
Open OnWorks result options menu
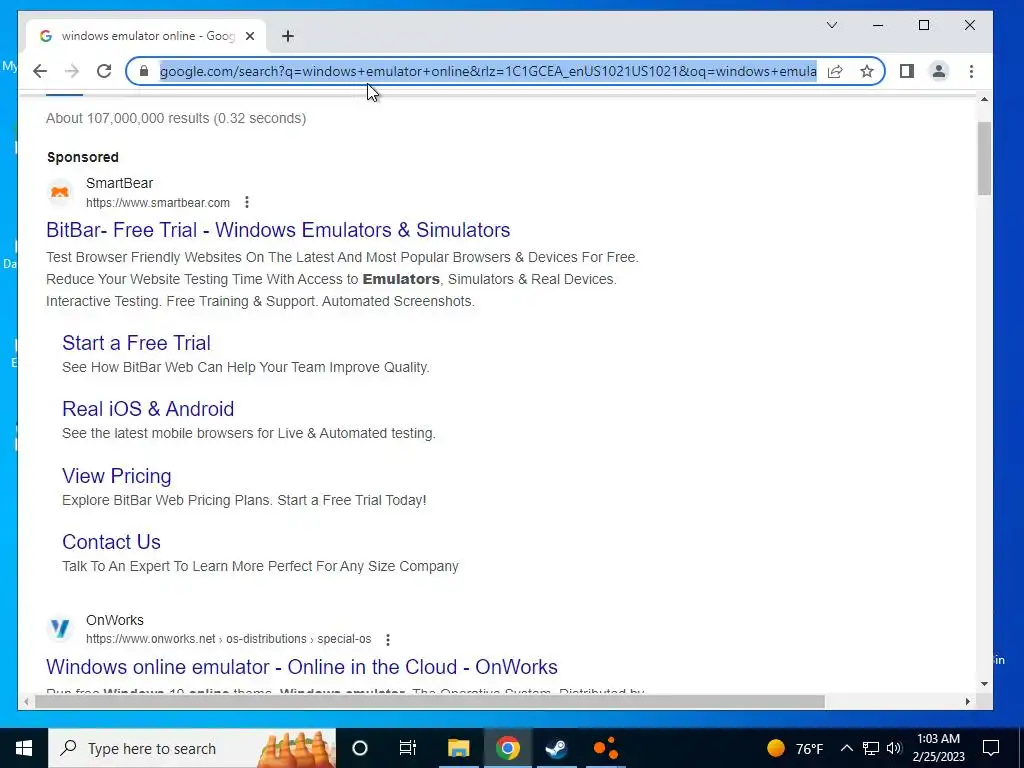click(x=388, y=639)
